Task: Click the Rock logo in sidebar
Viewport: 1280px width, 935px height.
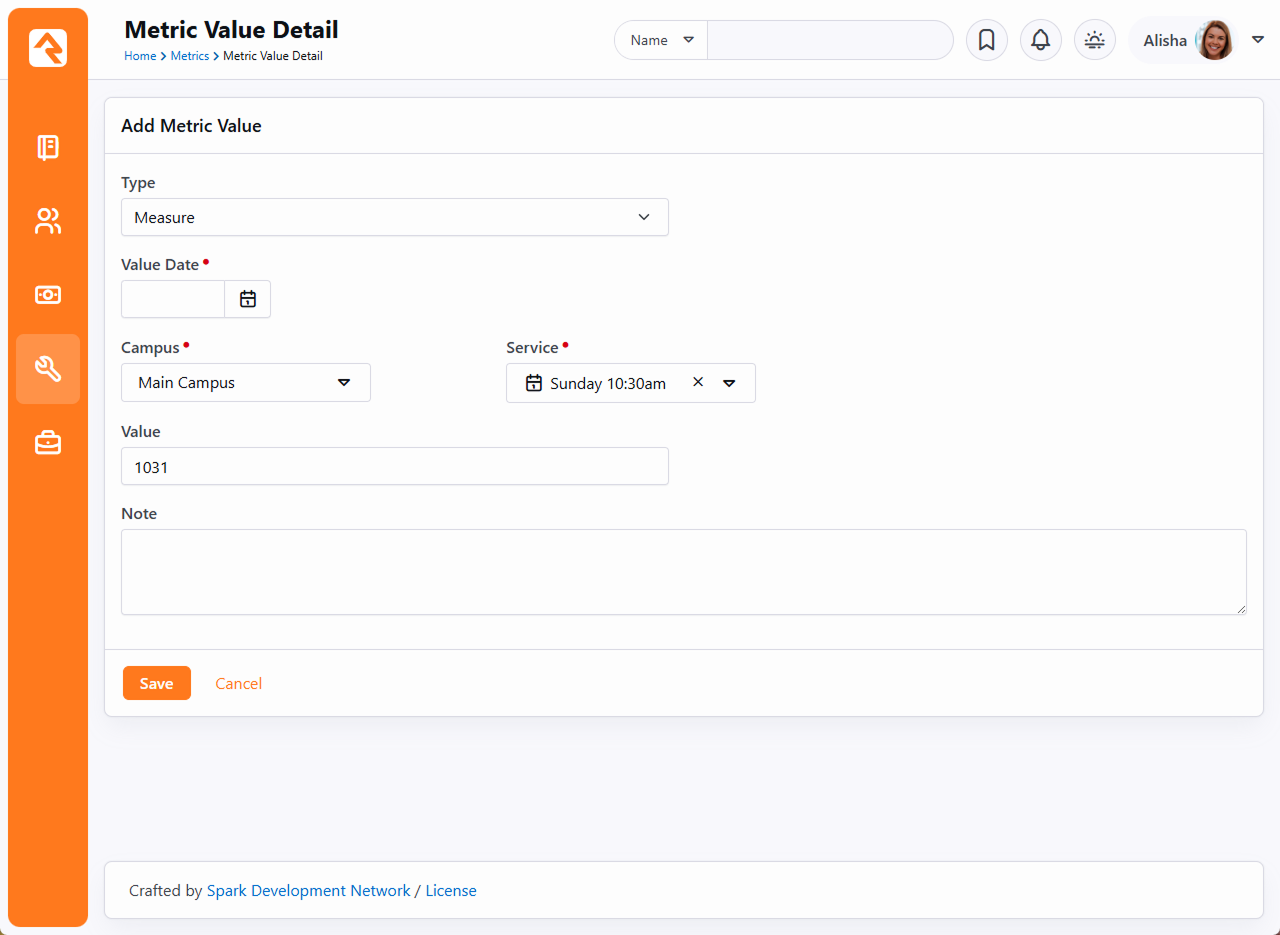Action: coord(48,48)
